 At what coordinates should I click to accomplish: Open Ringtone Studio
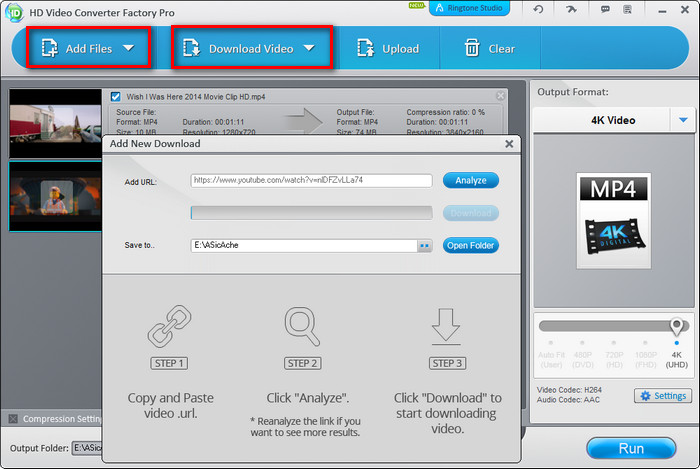(x=469, y=8)
